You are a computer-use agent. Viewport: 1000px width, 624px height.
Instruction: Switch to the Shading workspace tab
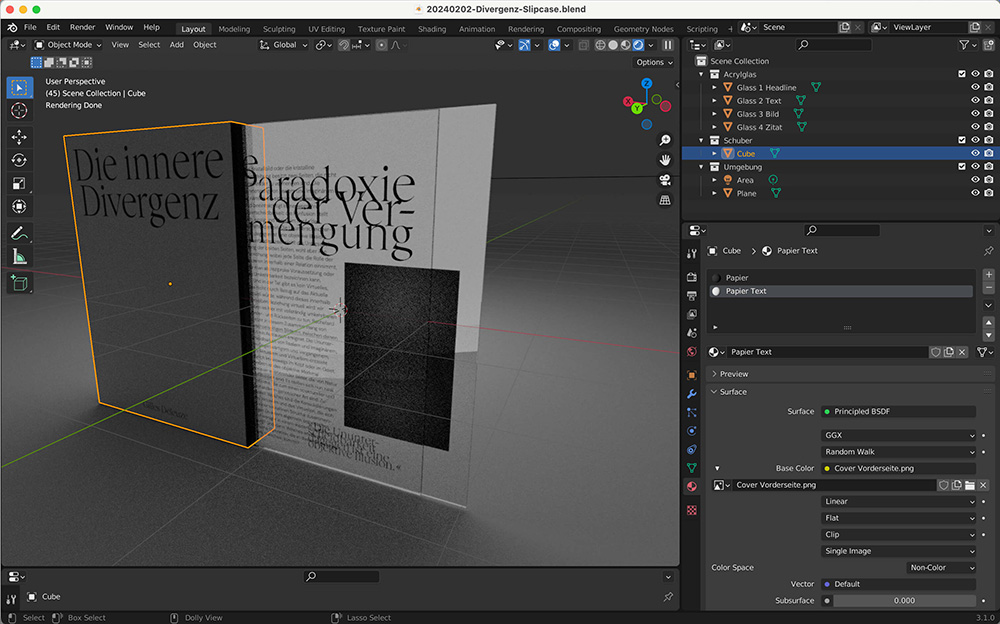click(x=432, y=29)
